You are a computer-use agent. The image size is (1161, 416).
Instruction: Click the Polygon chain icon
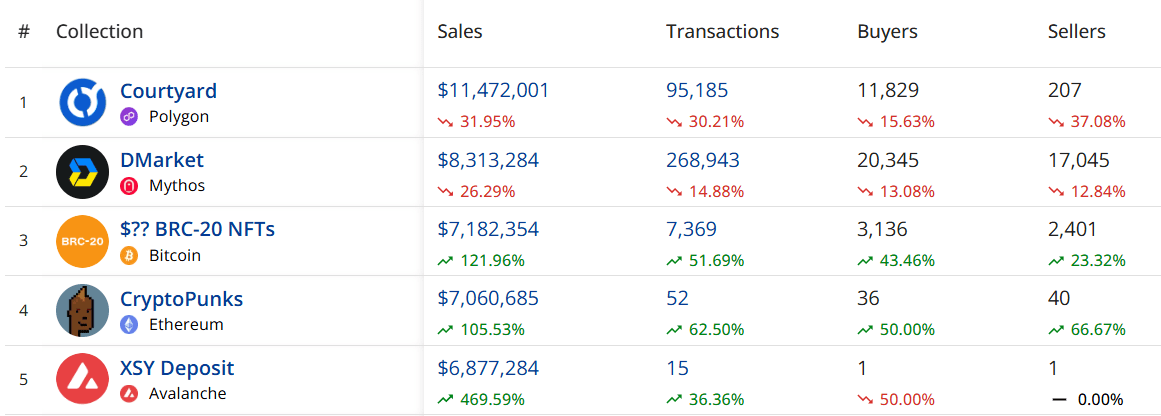[129, 117]
